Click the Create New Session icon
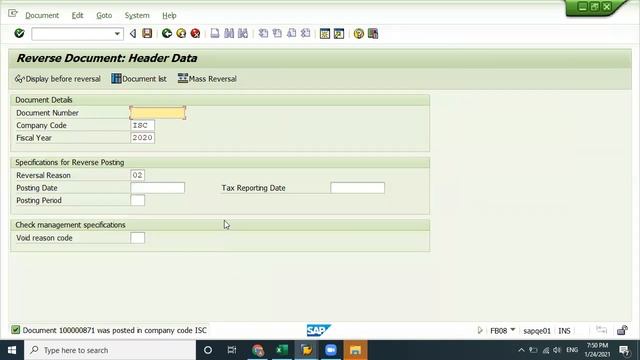 tap(325, 33)
